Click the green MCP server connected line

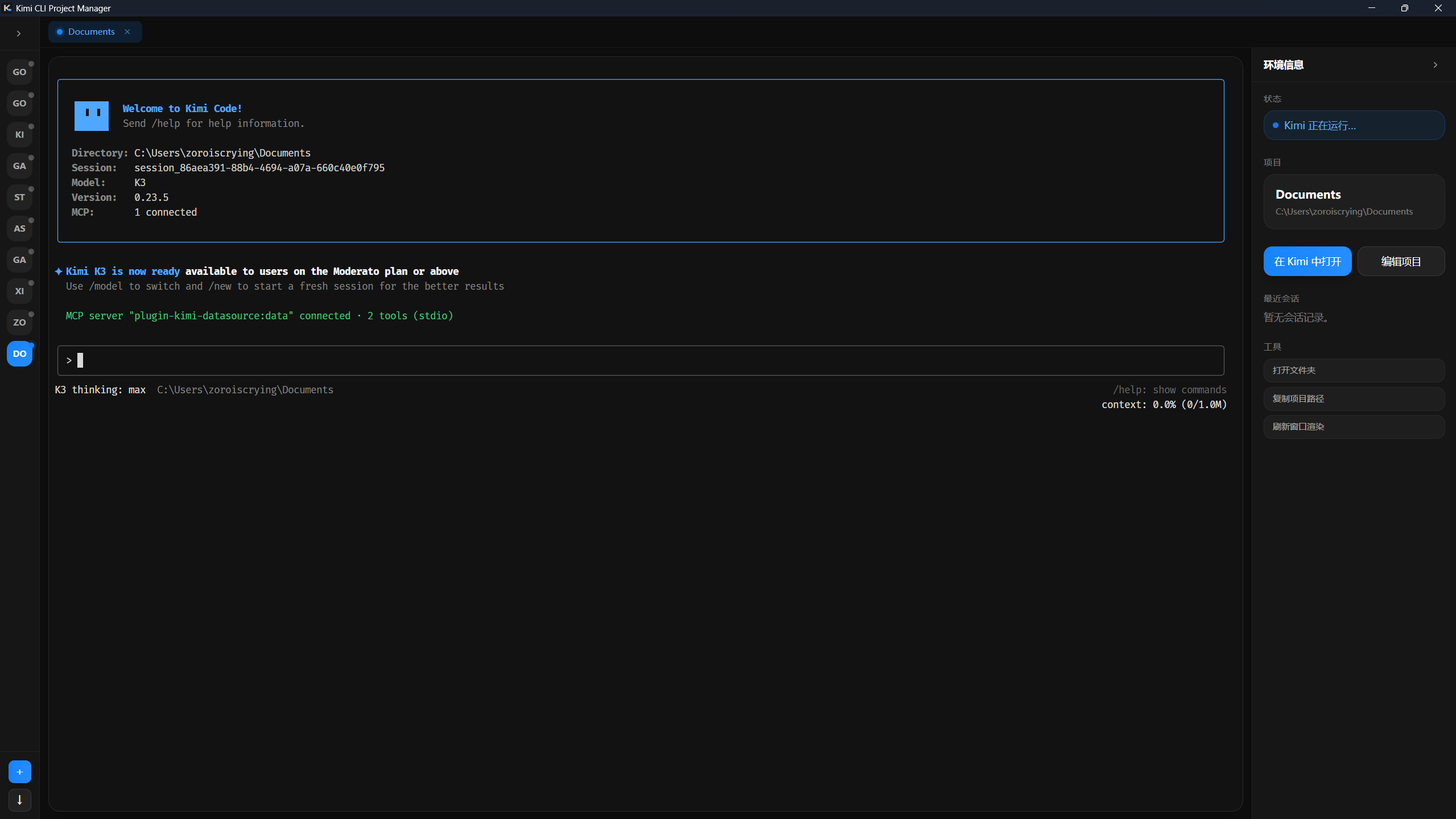[259, 316]
